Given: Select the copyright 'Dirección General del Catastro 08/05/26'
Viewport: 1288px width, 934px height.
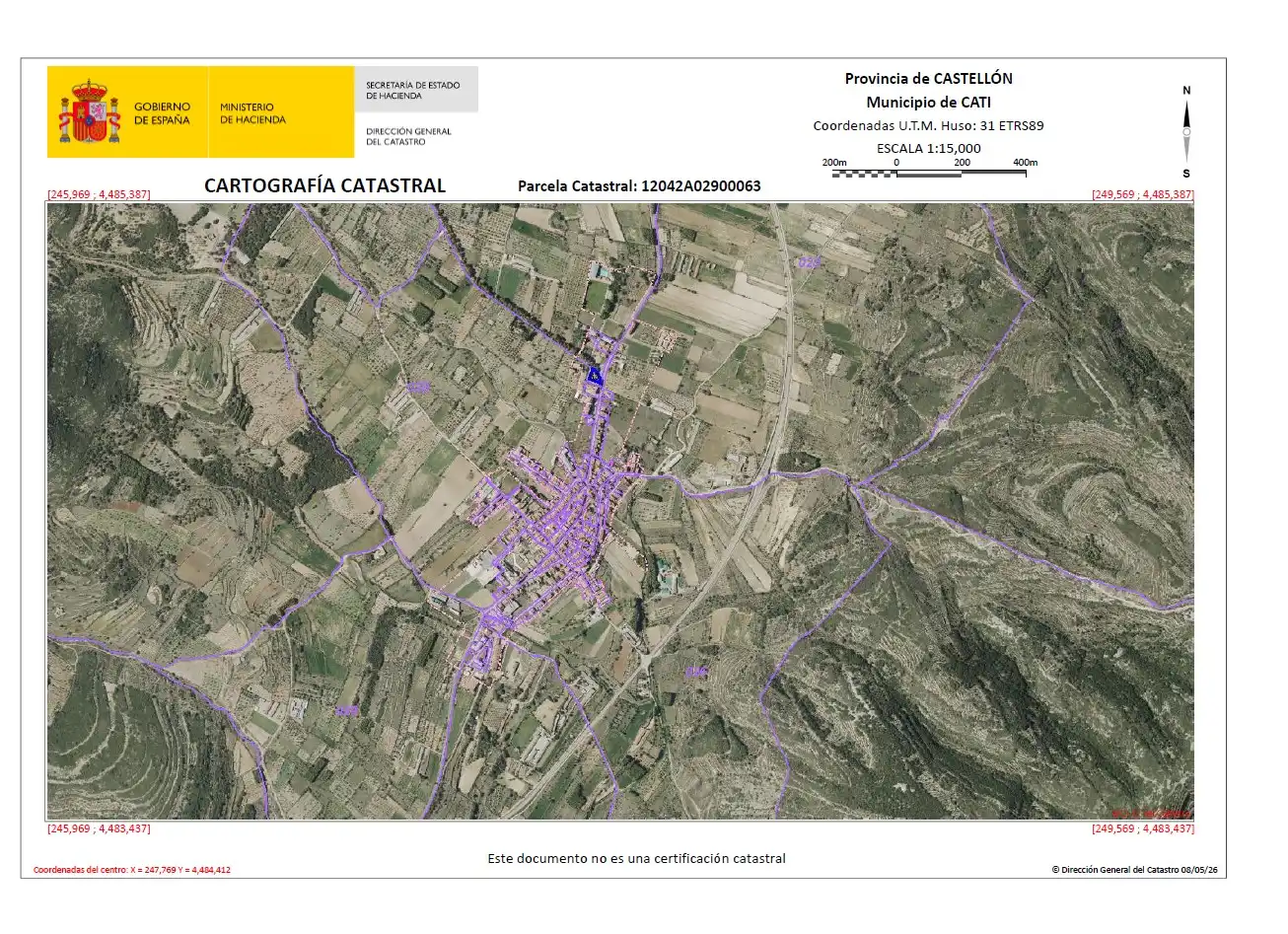Looking at the screenshot, I should 1134,870.
